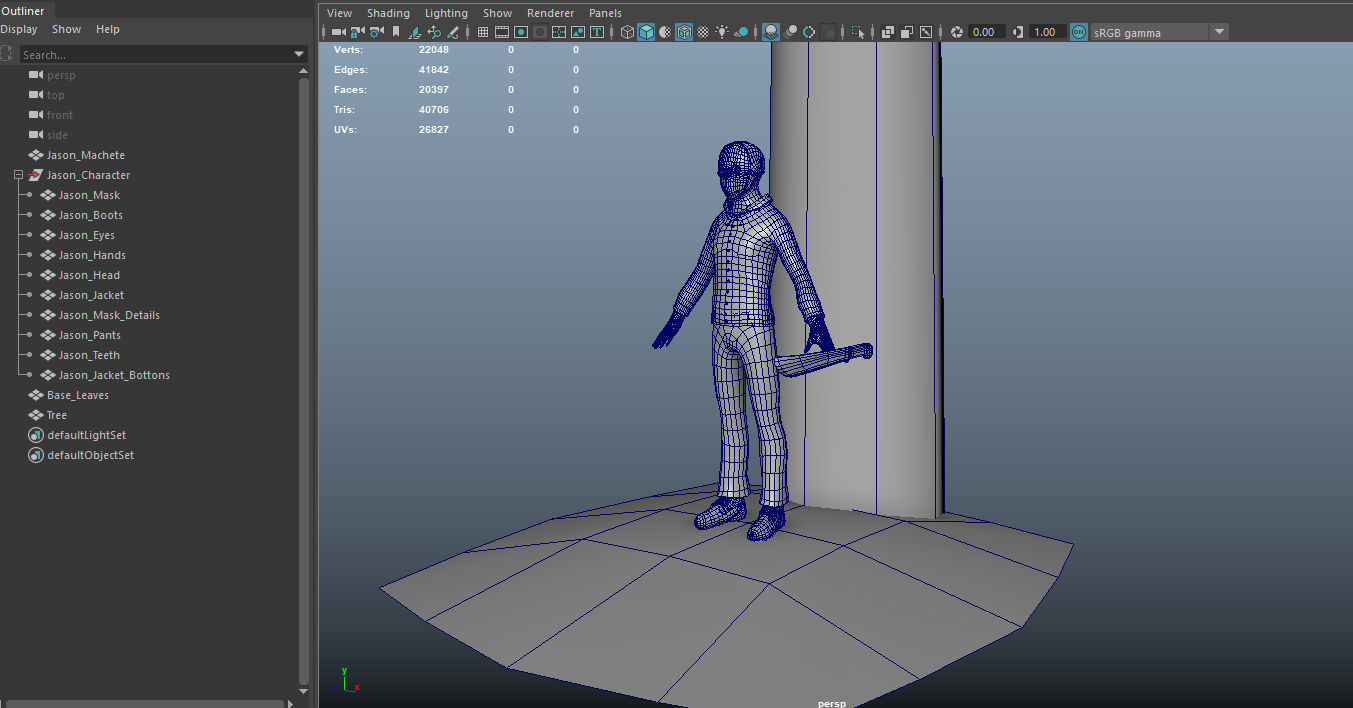Click the Outliner vertical scrollbar
Viewport: 1353px width, 708px height.
[x=304, y=380]
